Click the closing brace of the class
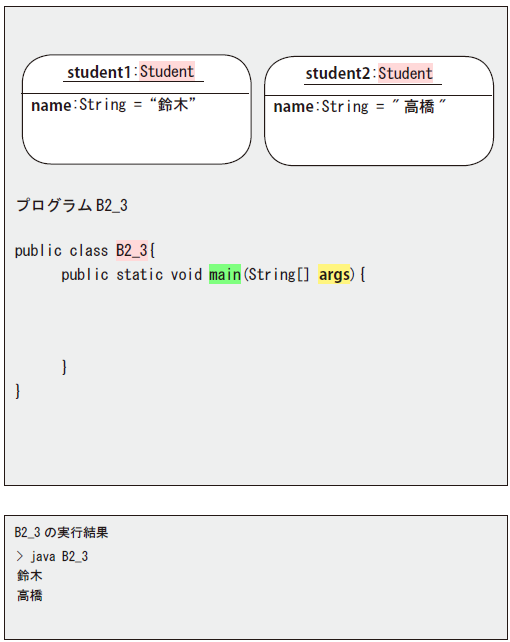The height and width of the screenshot is (642, 510). pyautogui.click(x=18, y=391)
